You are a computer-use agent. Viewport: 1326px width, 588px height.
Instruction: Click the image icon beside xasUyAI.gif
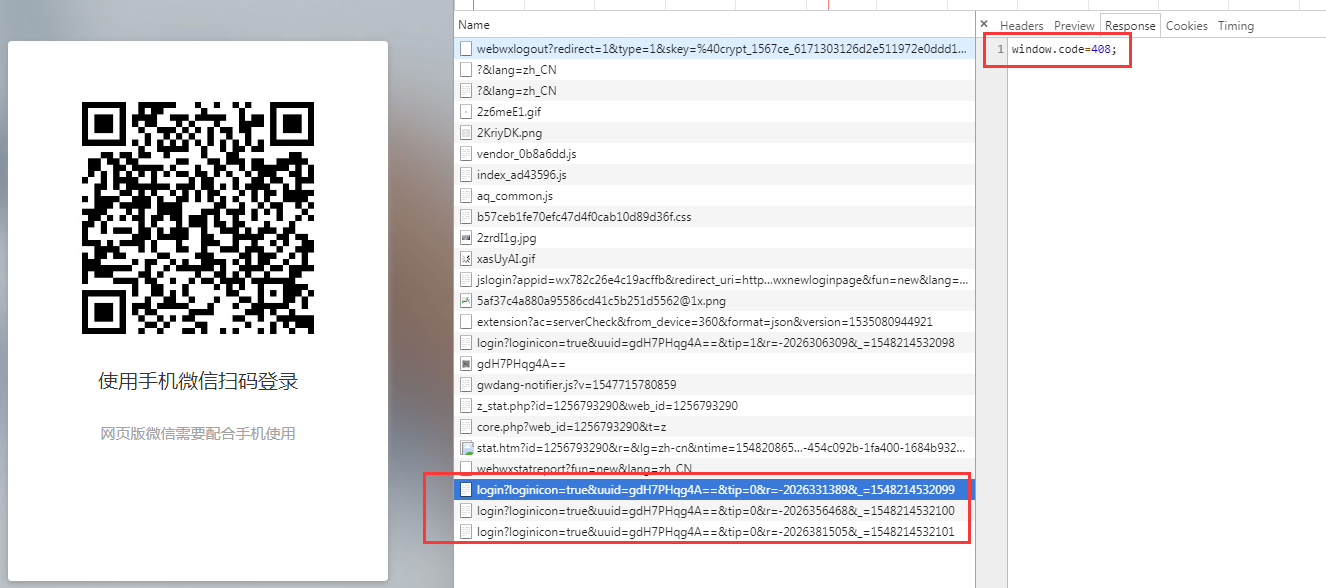(466, 258)
